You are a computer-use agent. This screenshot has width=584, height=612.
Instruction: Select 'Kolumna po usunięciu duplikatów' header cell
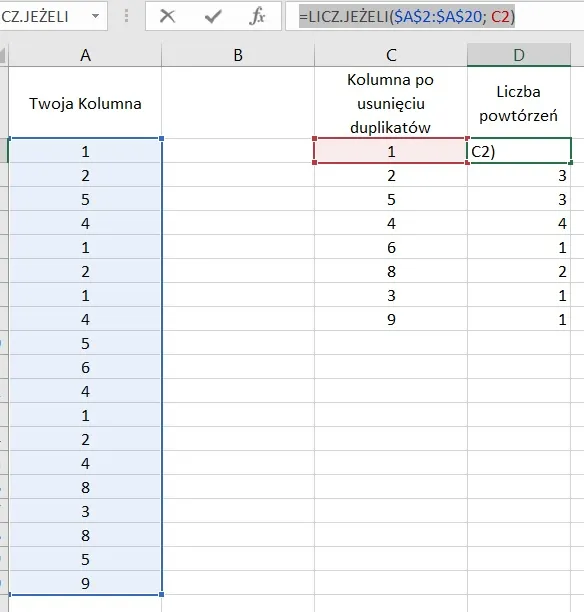pos(391,103)
